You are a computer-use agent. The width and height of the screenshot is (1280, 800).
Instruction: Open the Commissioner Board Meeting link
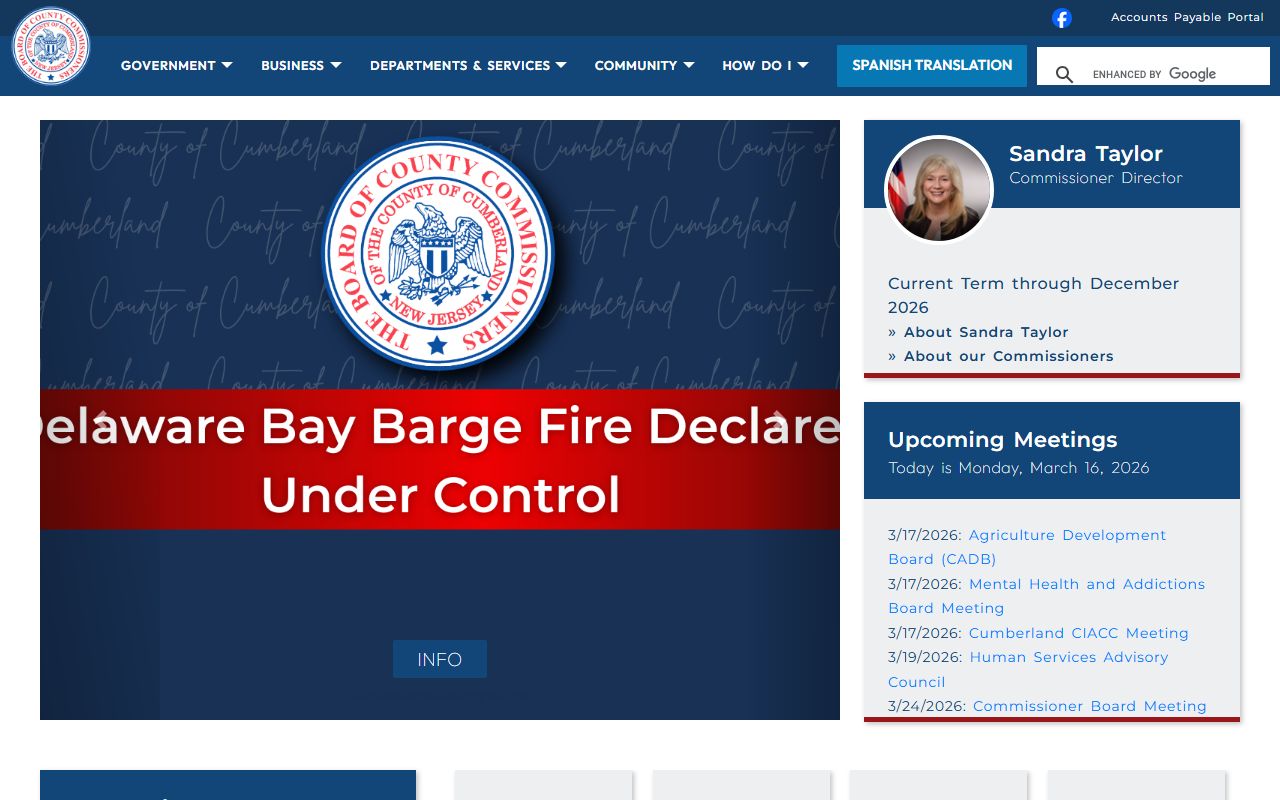point(1089,706)
